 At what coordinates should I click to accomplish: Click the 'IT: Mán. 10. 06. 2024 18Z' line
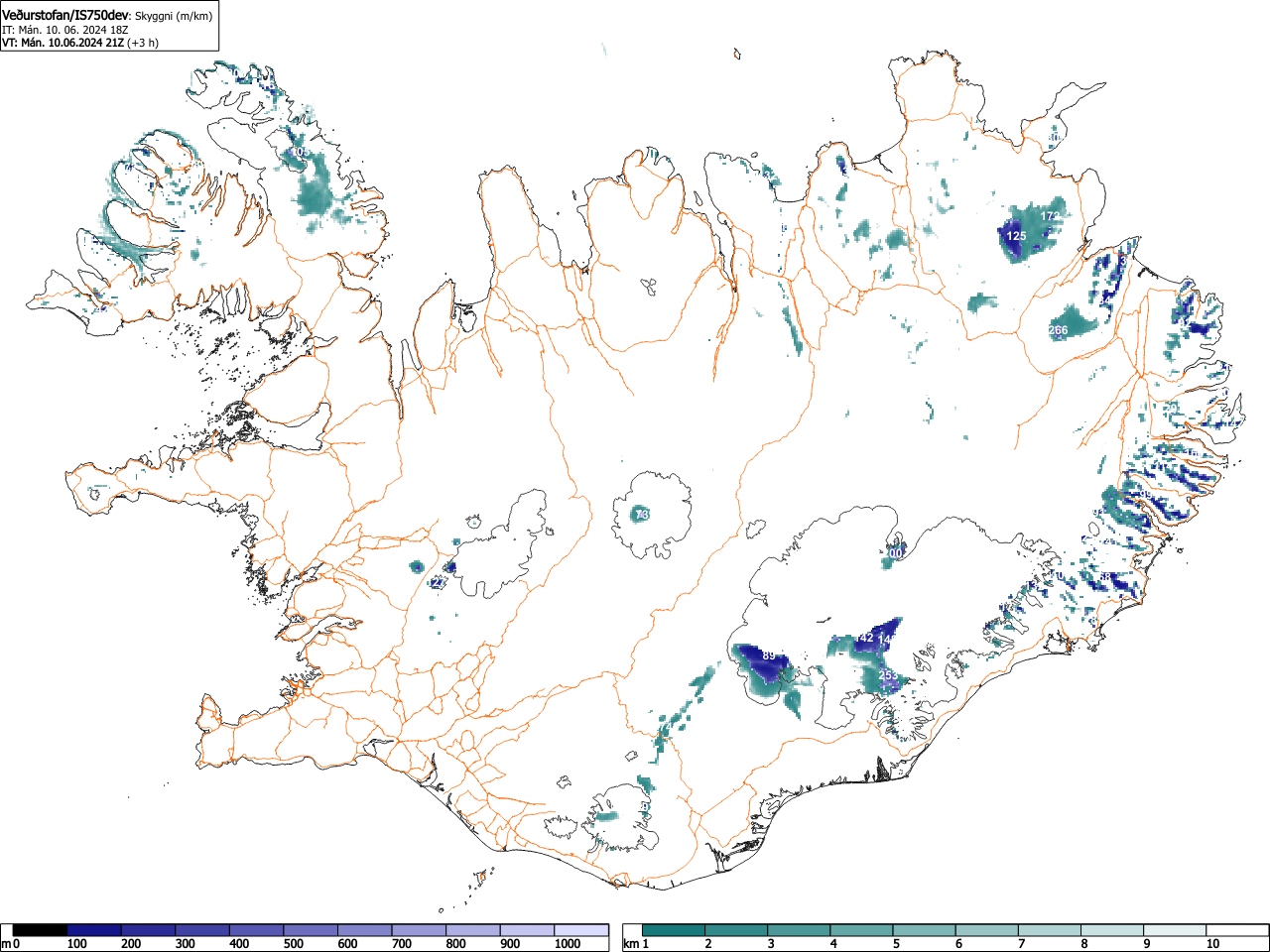[x=65, y=30]
